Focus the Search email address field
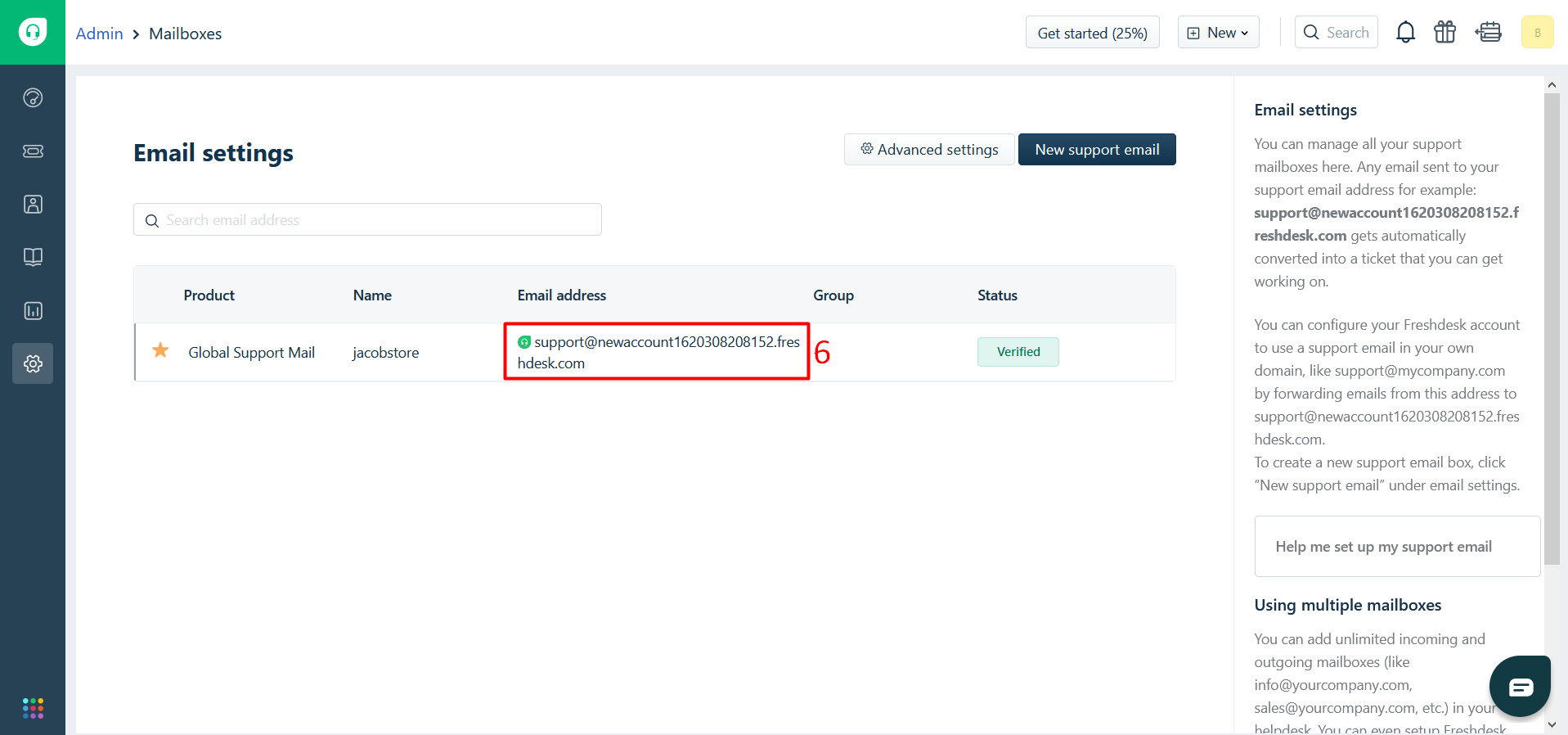The height and width of the screenshot is (735, 1568). pos(368,220)
